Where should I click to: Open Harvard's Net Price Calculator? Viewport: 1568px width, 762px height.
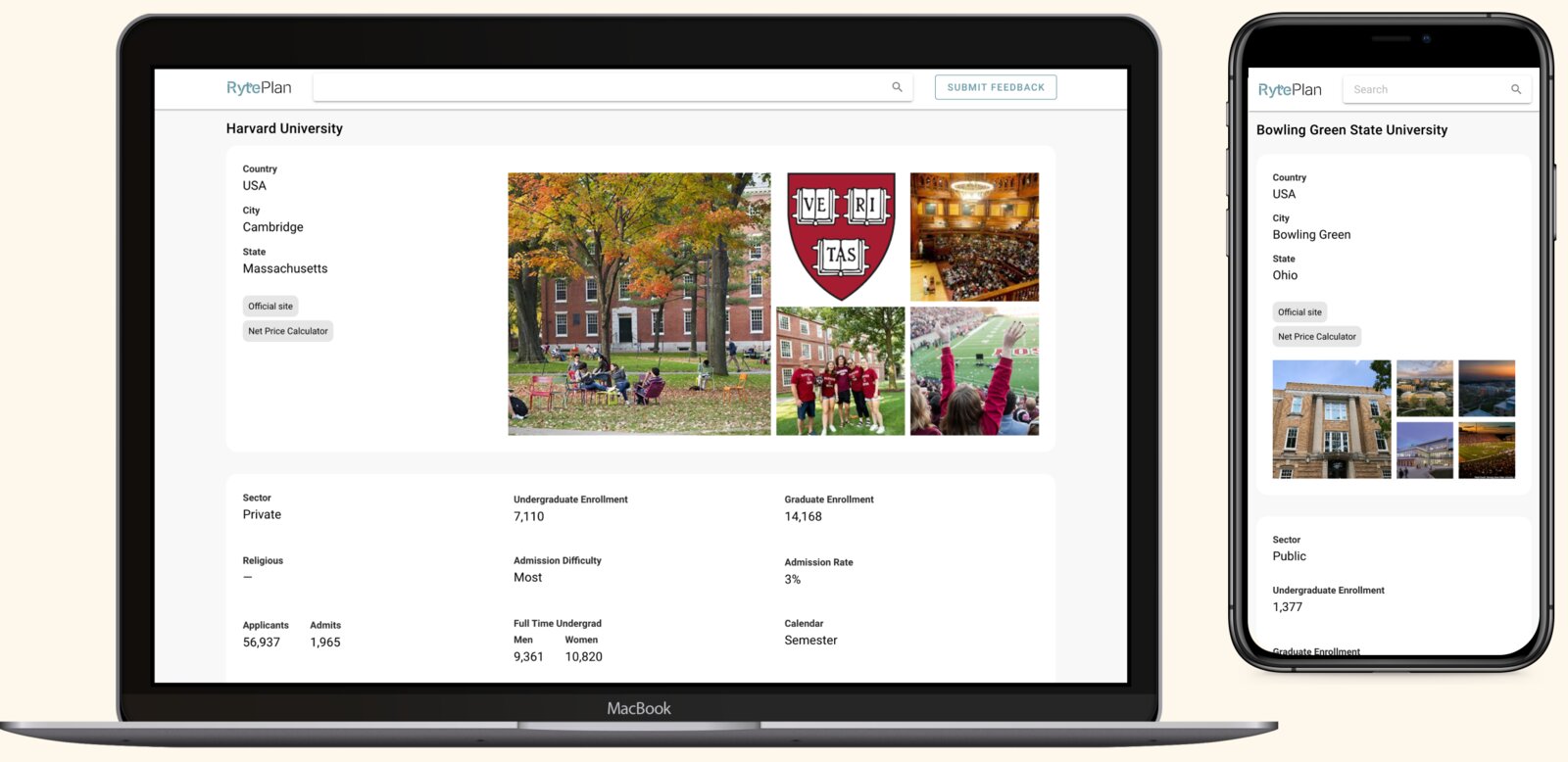coord(288,331)
